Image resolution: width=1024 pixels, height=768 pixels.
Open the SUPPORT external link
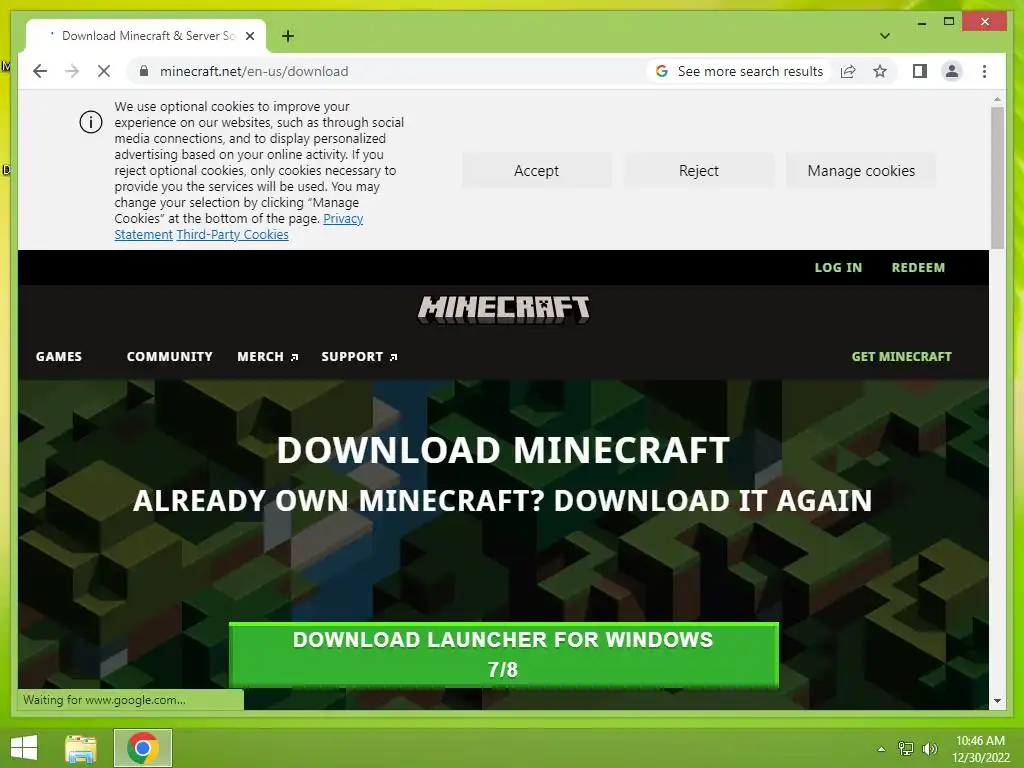(x=359, y=357)
